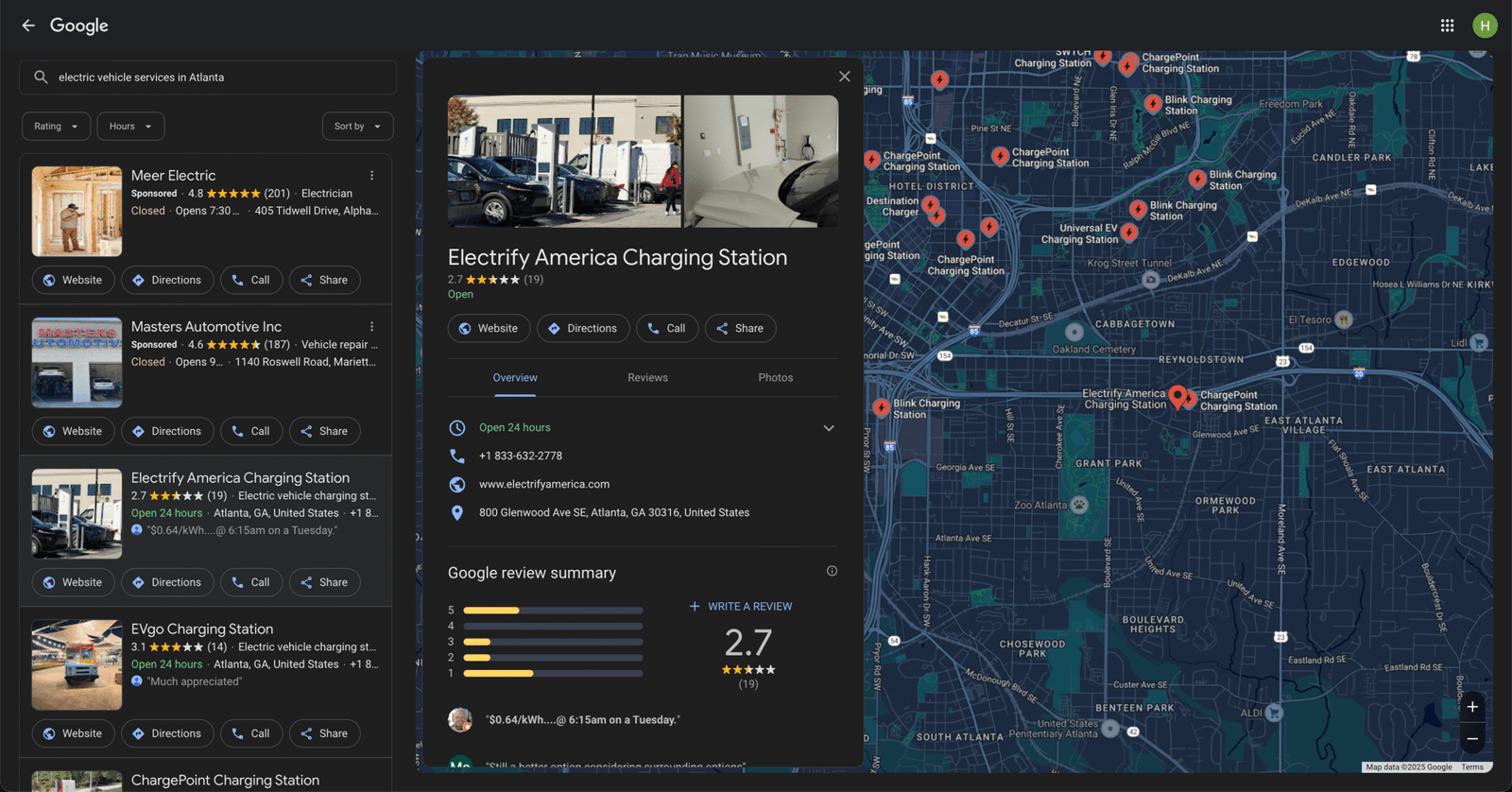This screenshot has height=792, width=1512.
Task: Switch to the Reviews tab
Action: coord(647,378)
